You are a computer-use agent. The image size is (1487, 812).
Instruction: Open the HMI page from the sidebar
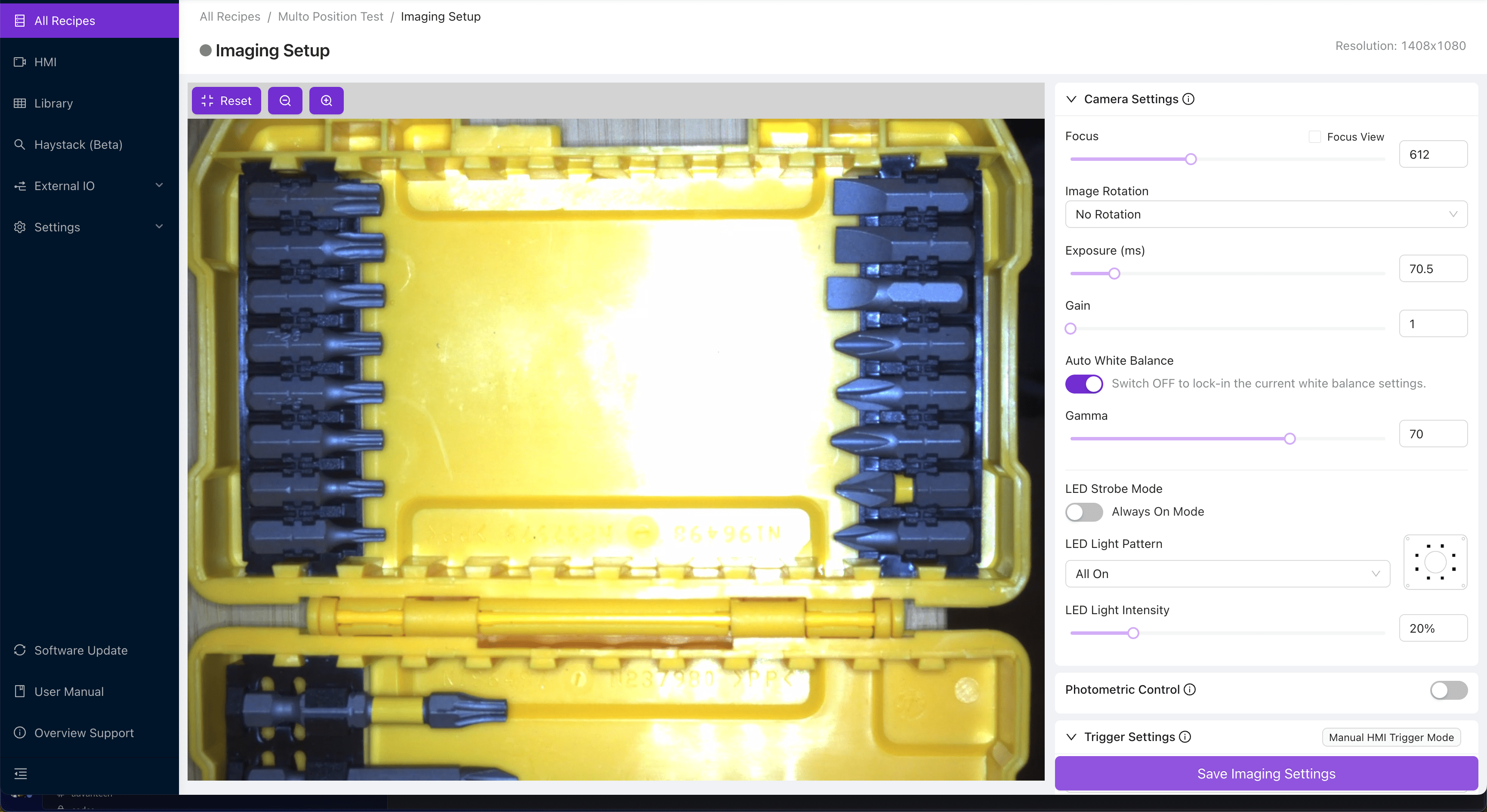45,62
